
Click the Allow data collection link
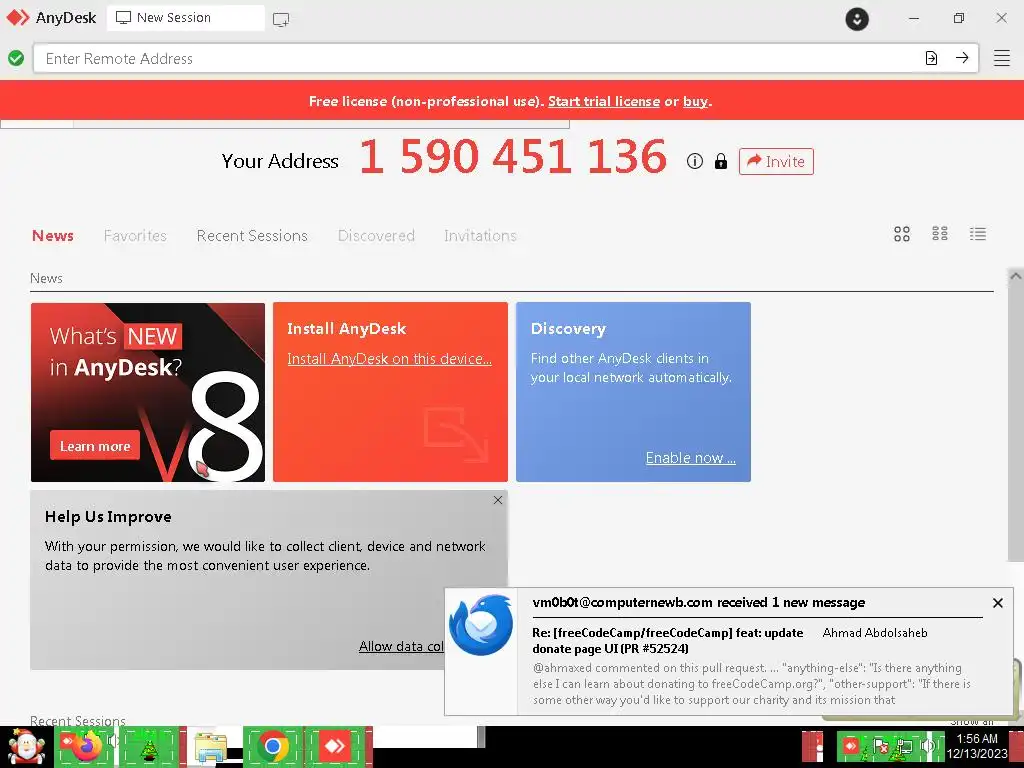point(401,646)
